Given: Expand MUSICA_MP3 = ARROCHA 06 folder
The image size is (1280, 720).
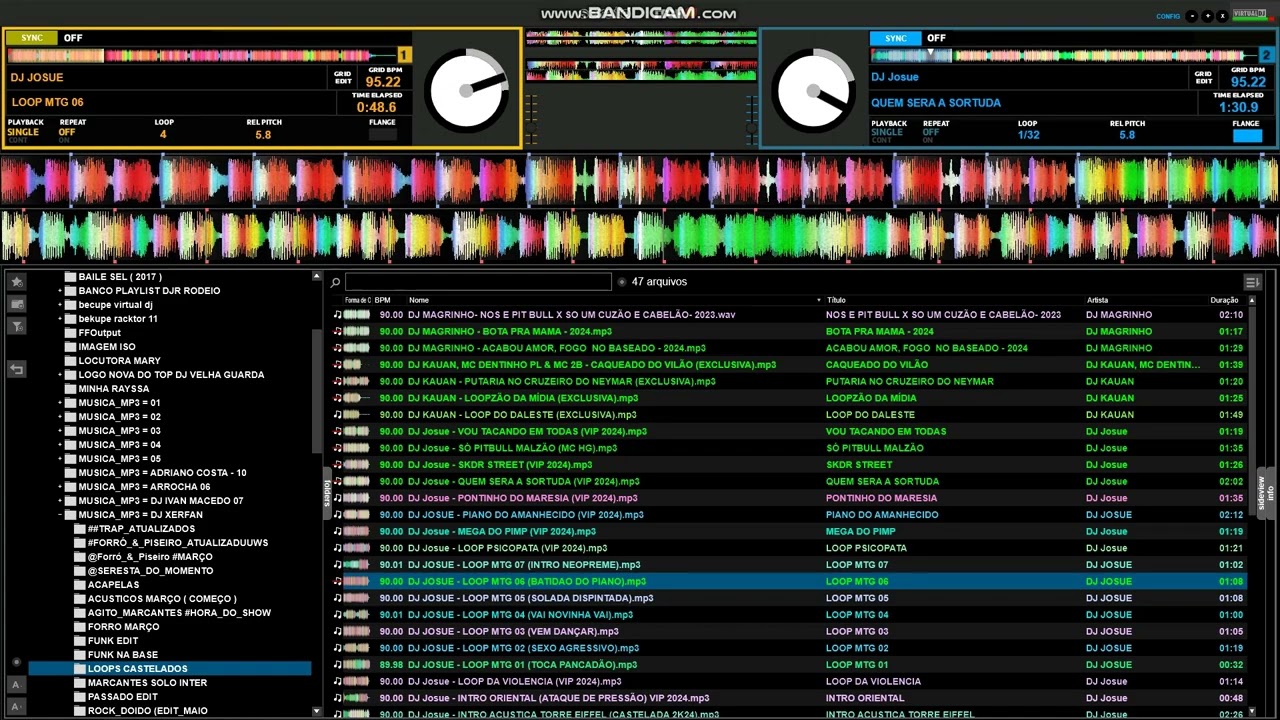Looking at the screenshot, I should (60, 487).
